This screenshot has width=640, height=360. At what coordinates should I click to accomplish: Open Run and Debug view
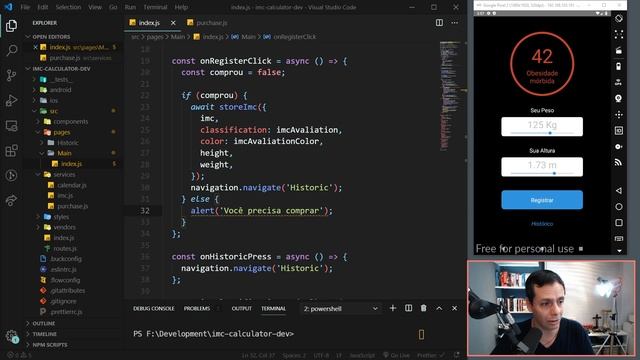tap(11, 100)
